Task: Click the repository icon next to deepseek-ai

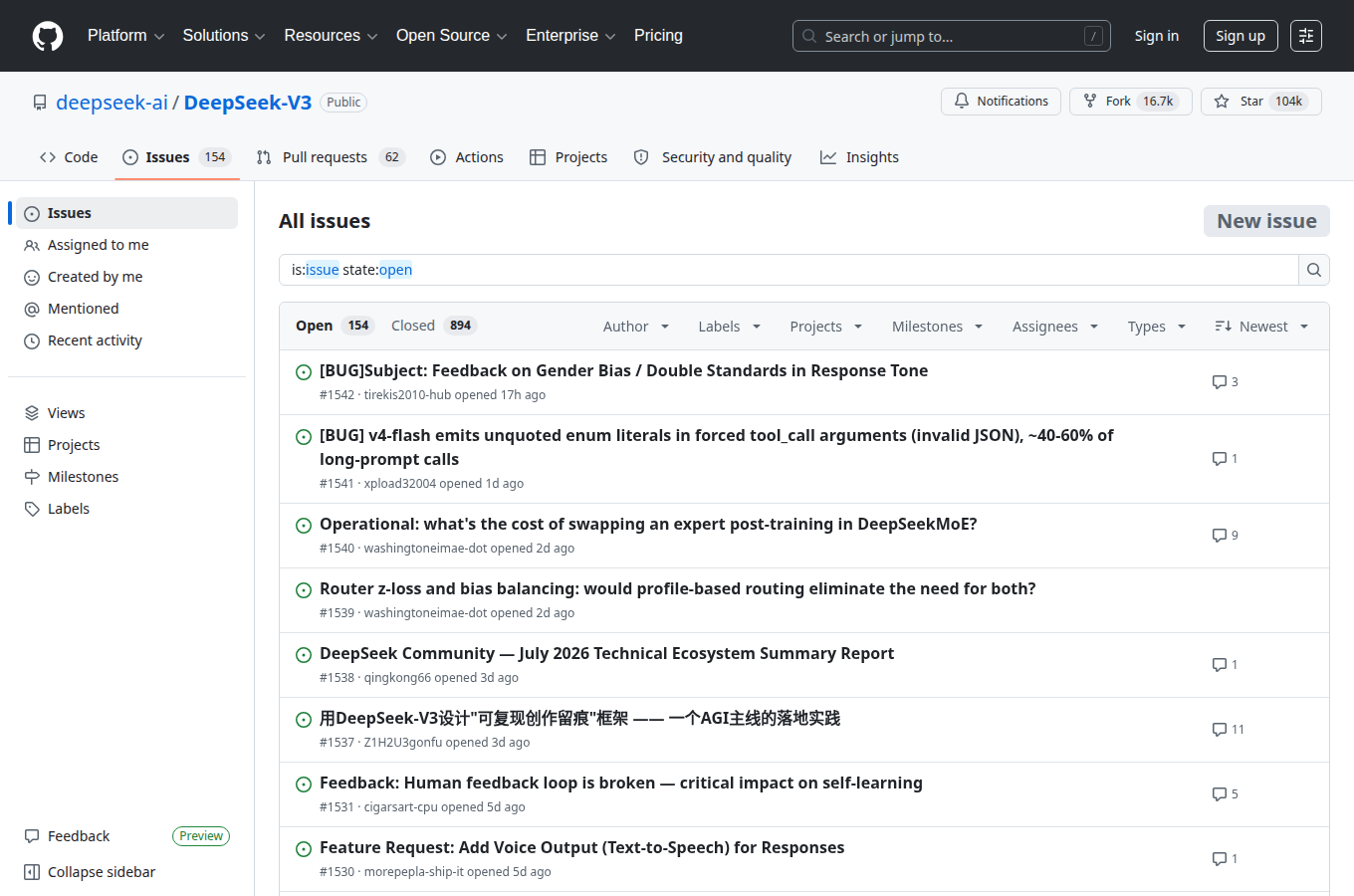Action: tap(40, 103)
